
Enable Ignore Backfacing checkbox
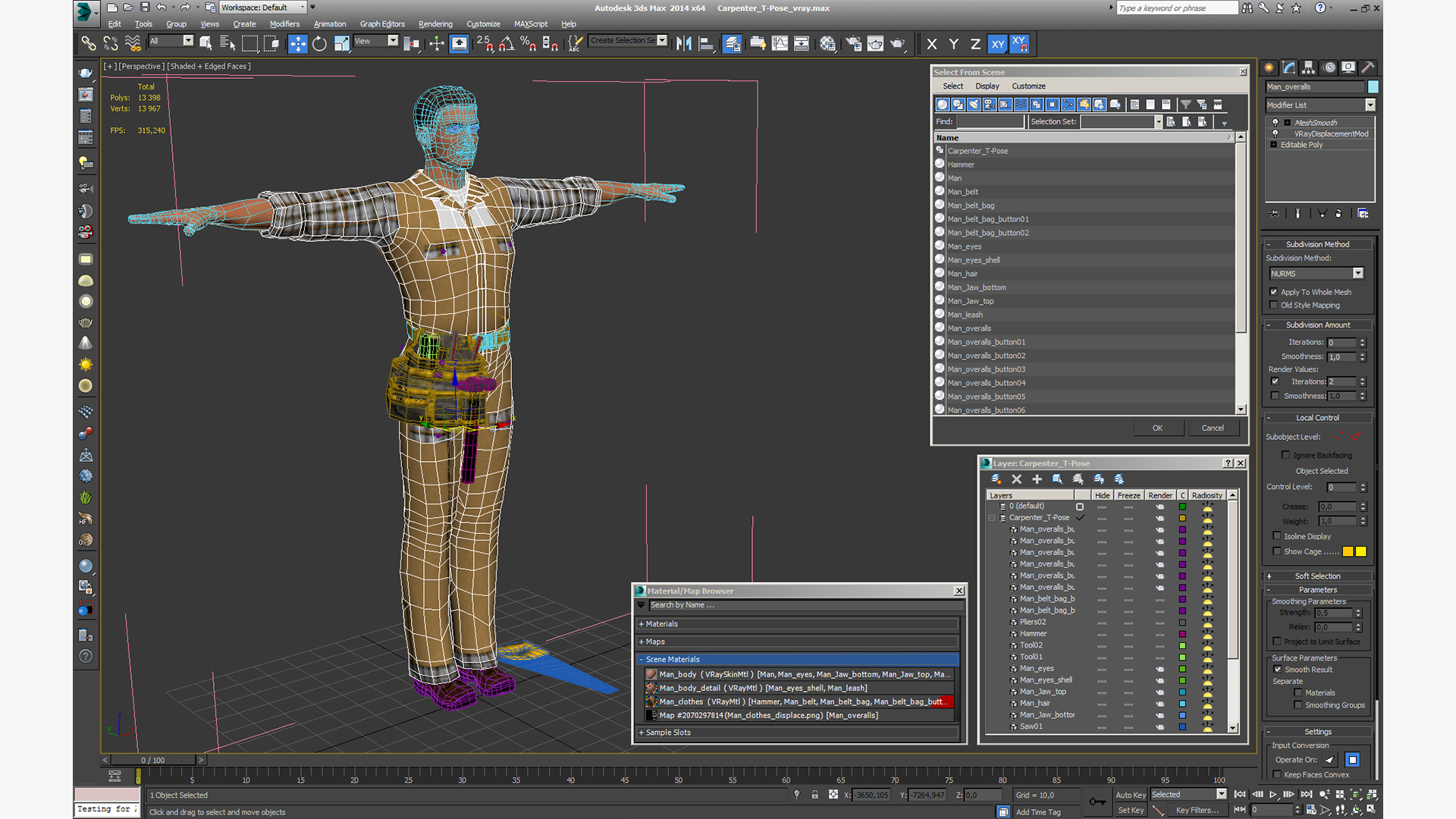coord(1285,455)
